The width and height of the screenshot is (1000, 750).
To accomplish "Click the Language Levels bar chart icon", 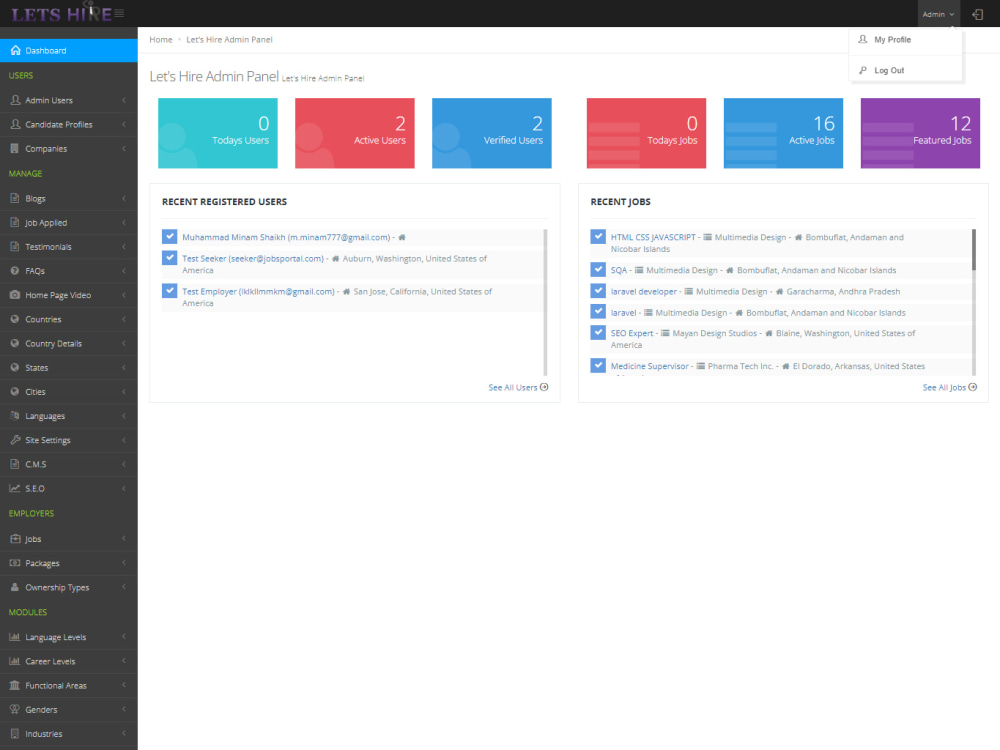I will tap(15, 637).
